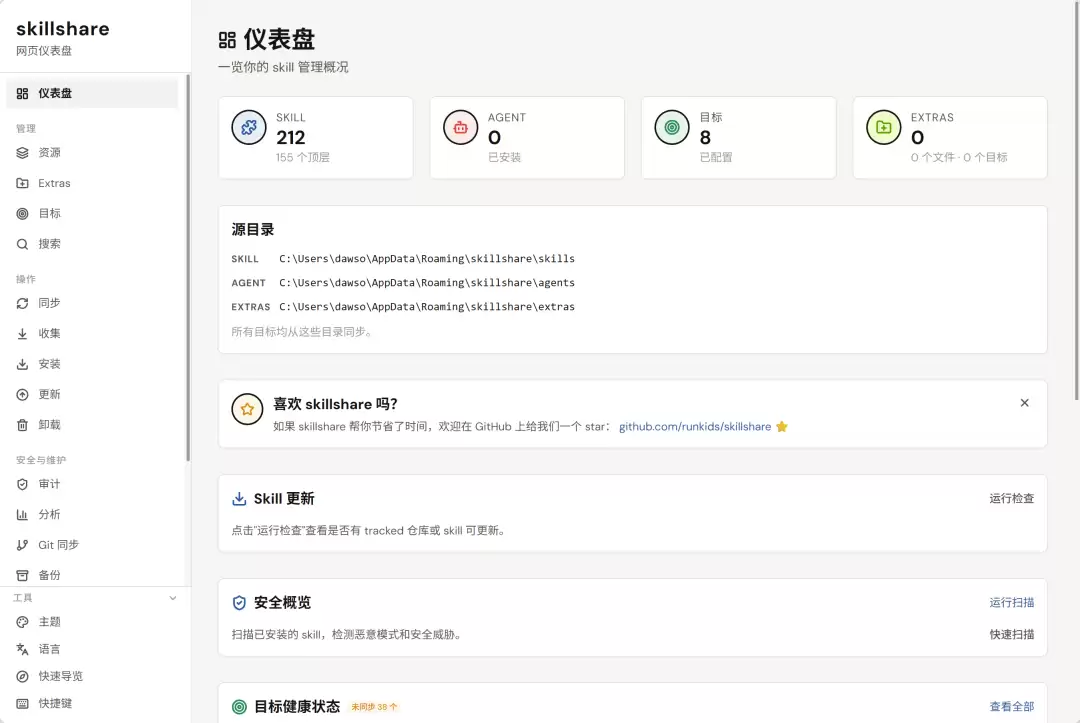
Task: Click the 目标健康状态 target icon
Action: coord(239,706)
